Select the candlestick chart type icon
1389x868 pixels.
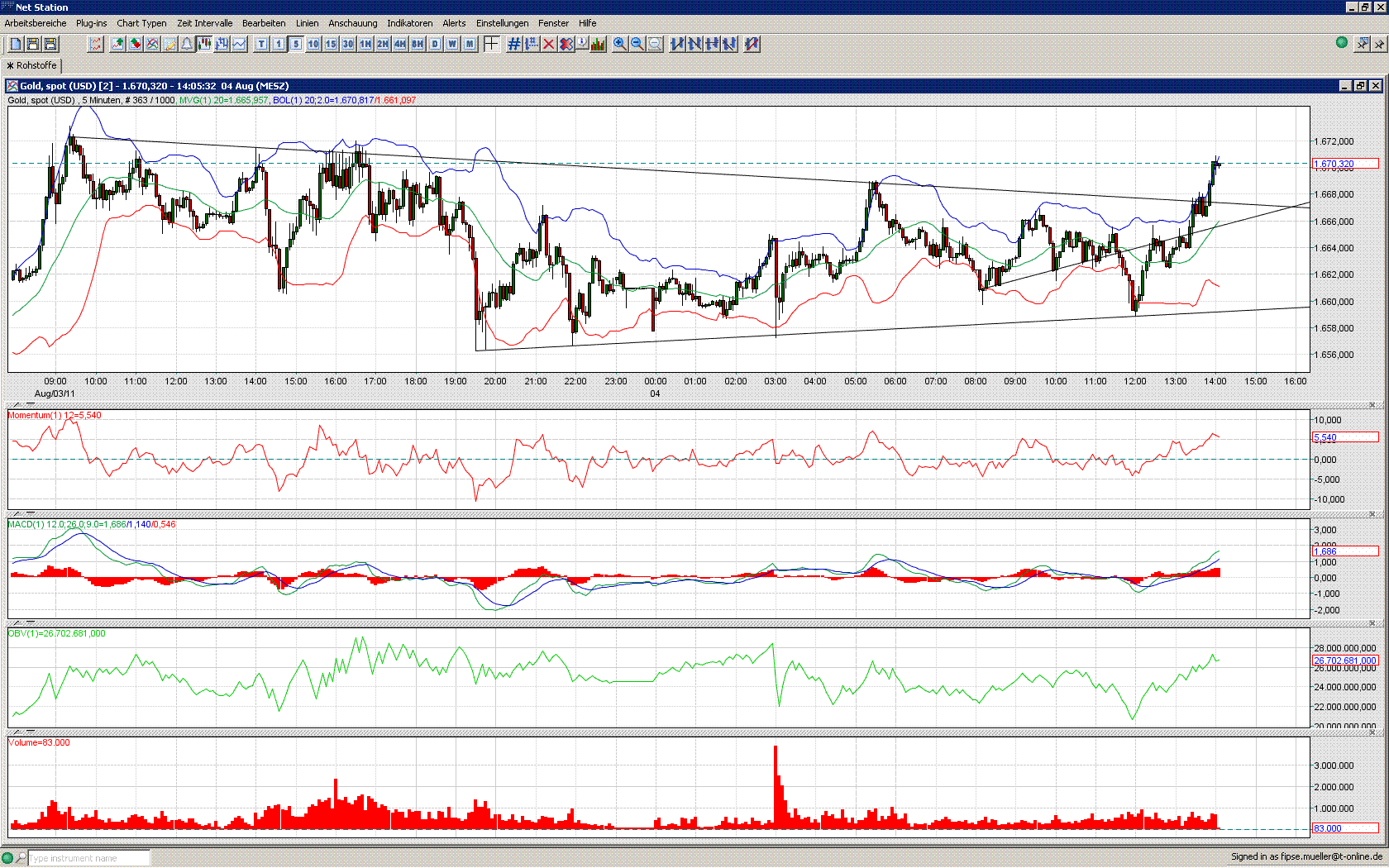click(x=204, y=44)
